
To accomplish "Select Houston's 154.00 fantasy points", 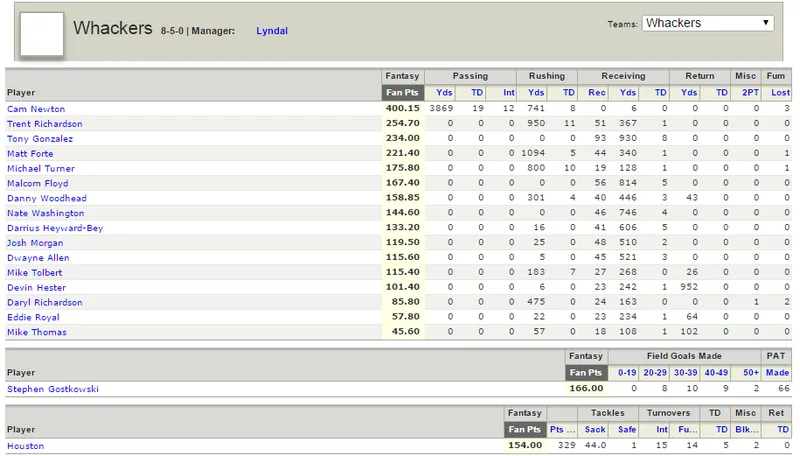I will [525, 445].
